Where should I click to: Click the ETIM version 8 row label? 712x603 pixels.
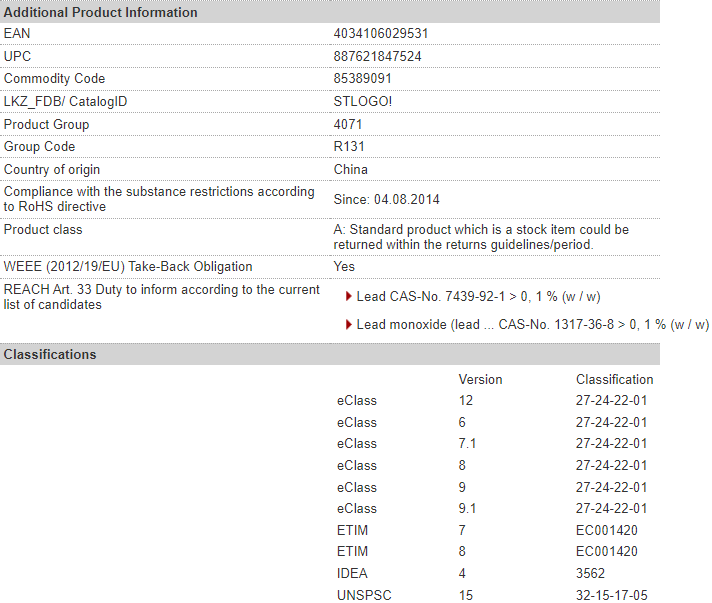352,551
